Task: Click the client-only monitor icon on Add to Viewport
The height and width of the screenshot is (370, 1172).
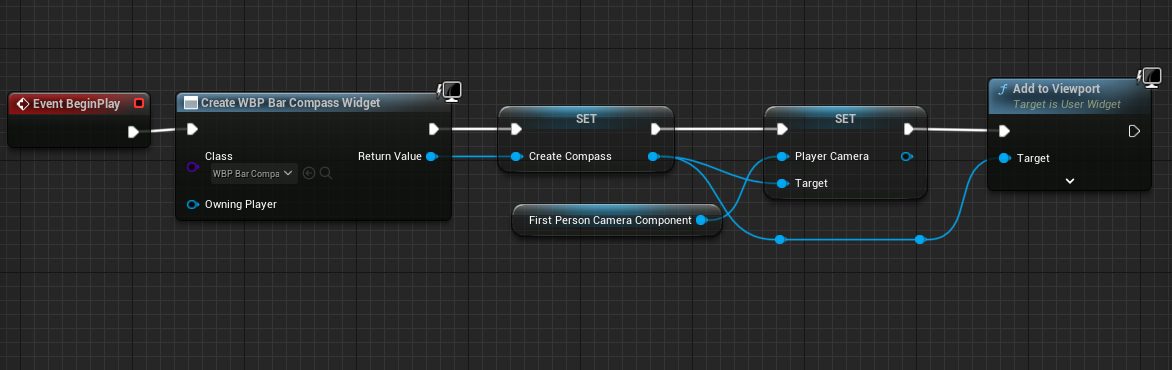Action: coord(1150,76)
